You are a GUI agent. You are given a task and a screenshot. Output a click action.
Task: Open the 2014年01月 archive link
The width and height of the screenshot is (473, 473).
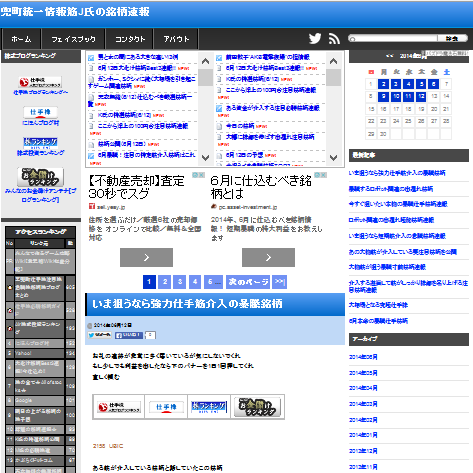[363, 435]
